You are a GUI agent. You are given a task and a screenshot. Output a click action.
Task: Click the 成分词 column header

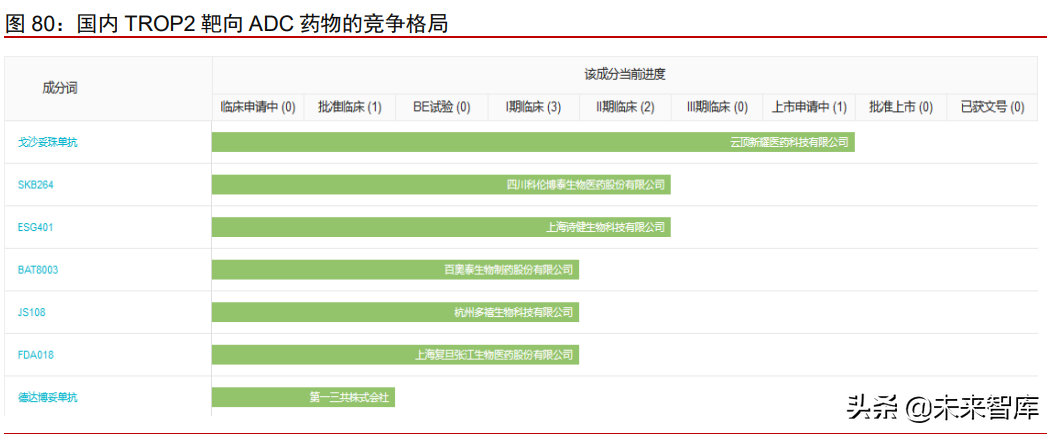click(60, 88)
